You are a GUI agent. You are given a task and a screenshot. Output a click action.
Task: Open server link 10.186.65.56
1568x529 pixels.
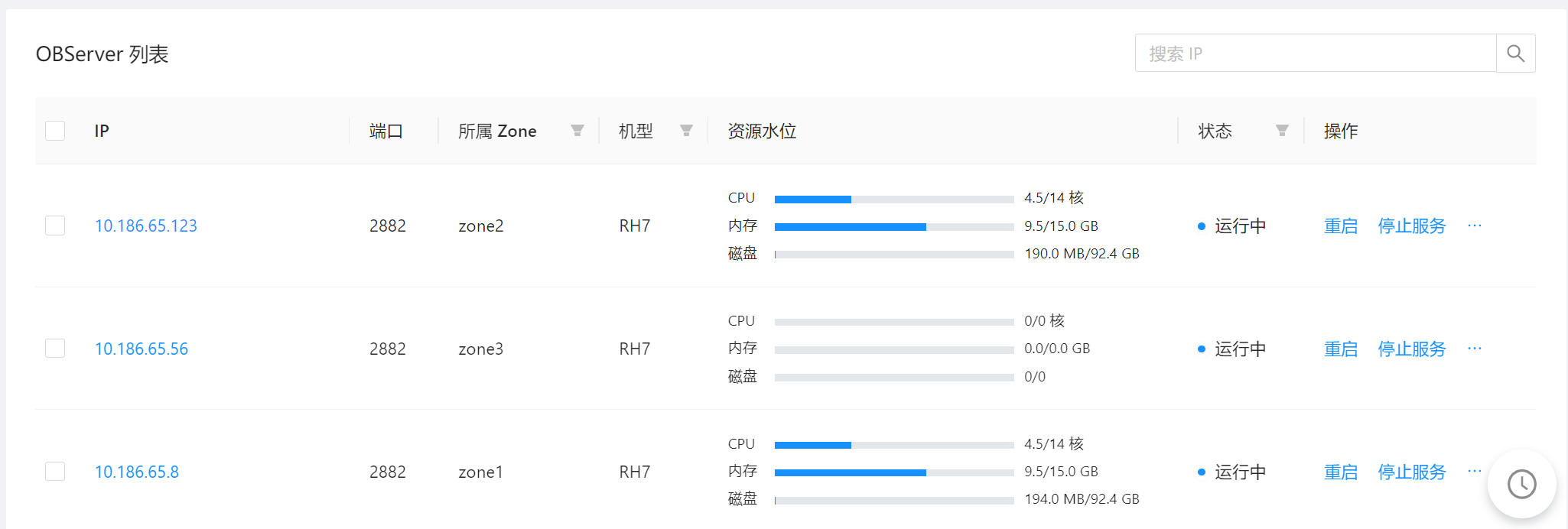point(142,349)
